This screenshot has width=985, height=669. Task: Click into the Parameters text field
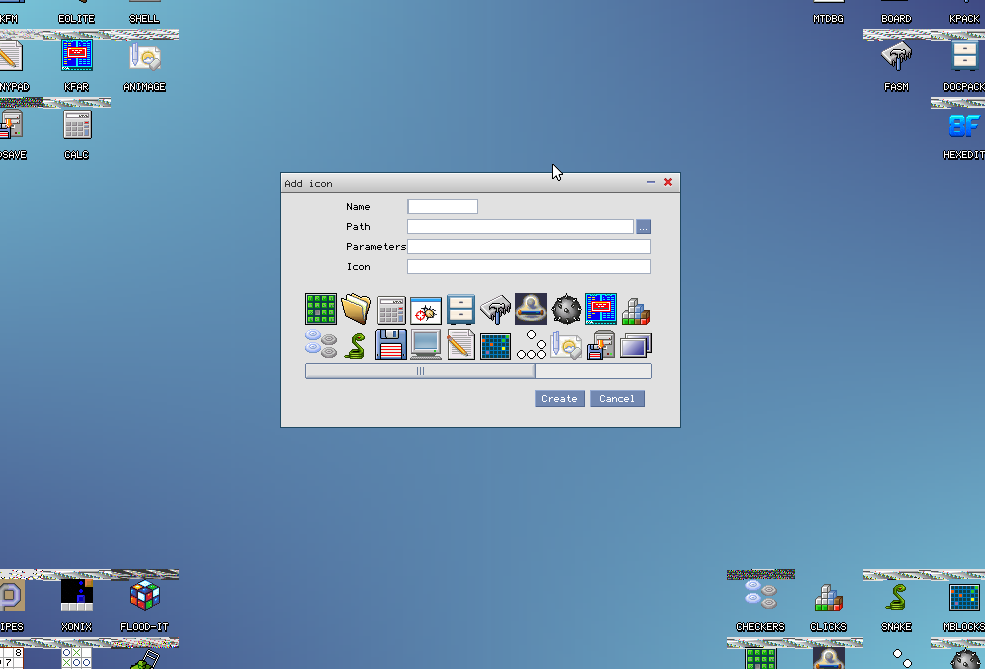(528, 247)
